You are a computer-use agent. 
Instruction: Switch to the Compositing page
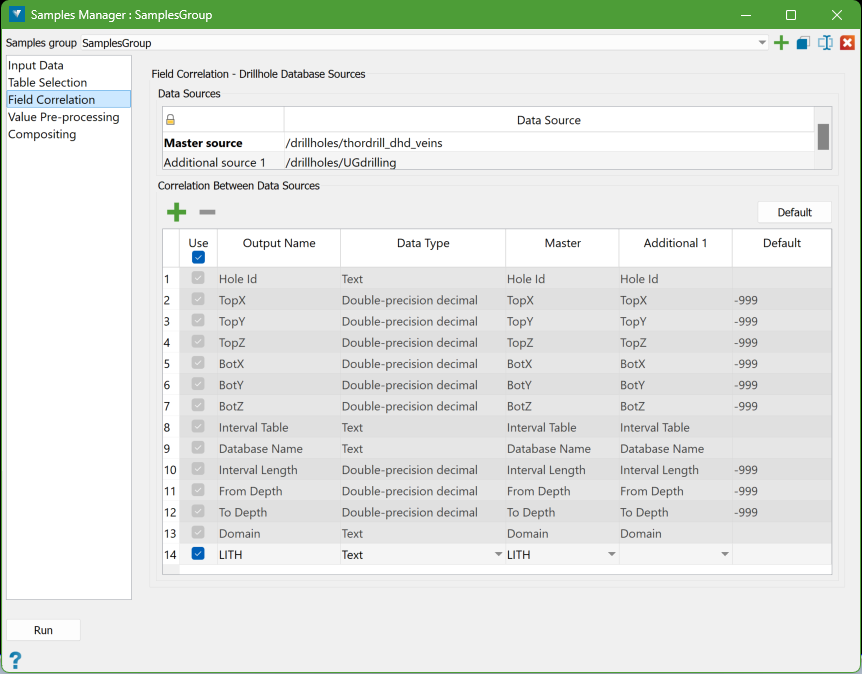click(x=42, y=134)
